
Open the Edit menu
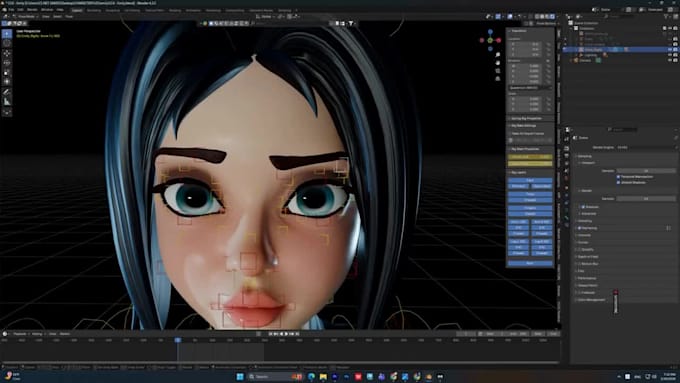point(20,10)
